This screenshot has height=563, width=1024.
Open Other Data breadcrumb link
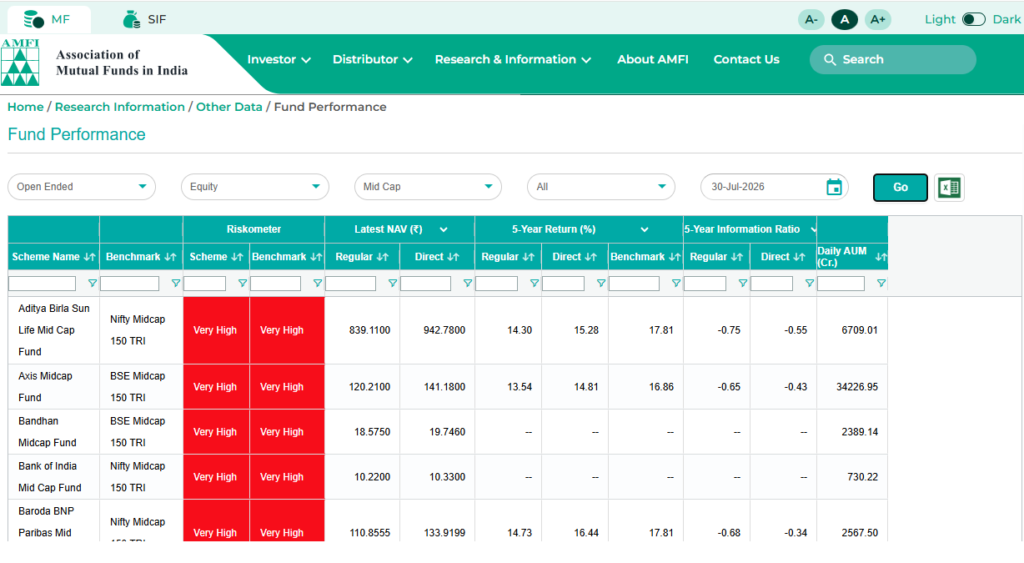[229, 107]
